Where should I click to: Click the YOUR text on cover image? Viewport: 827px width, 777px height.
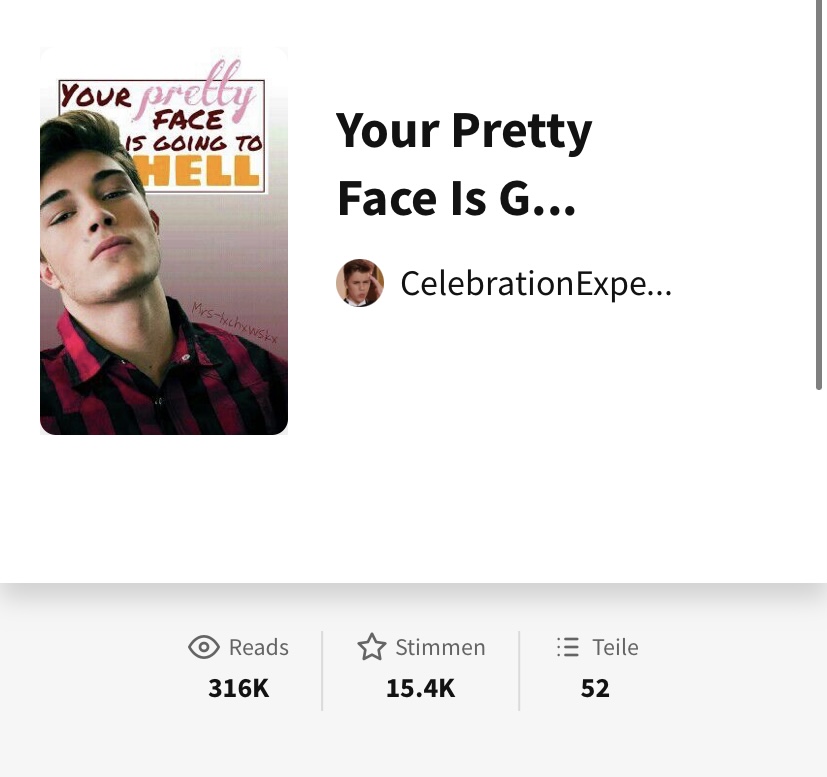point(95,96)
